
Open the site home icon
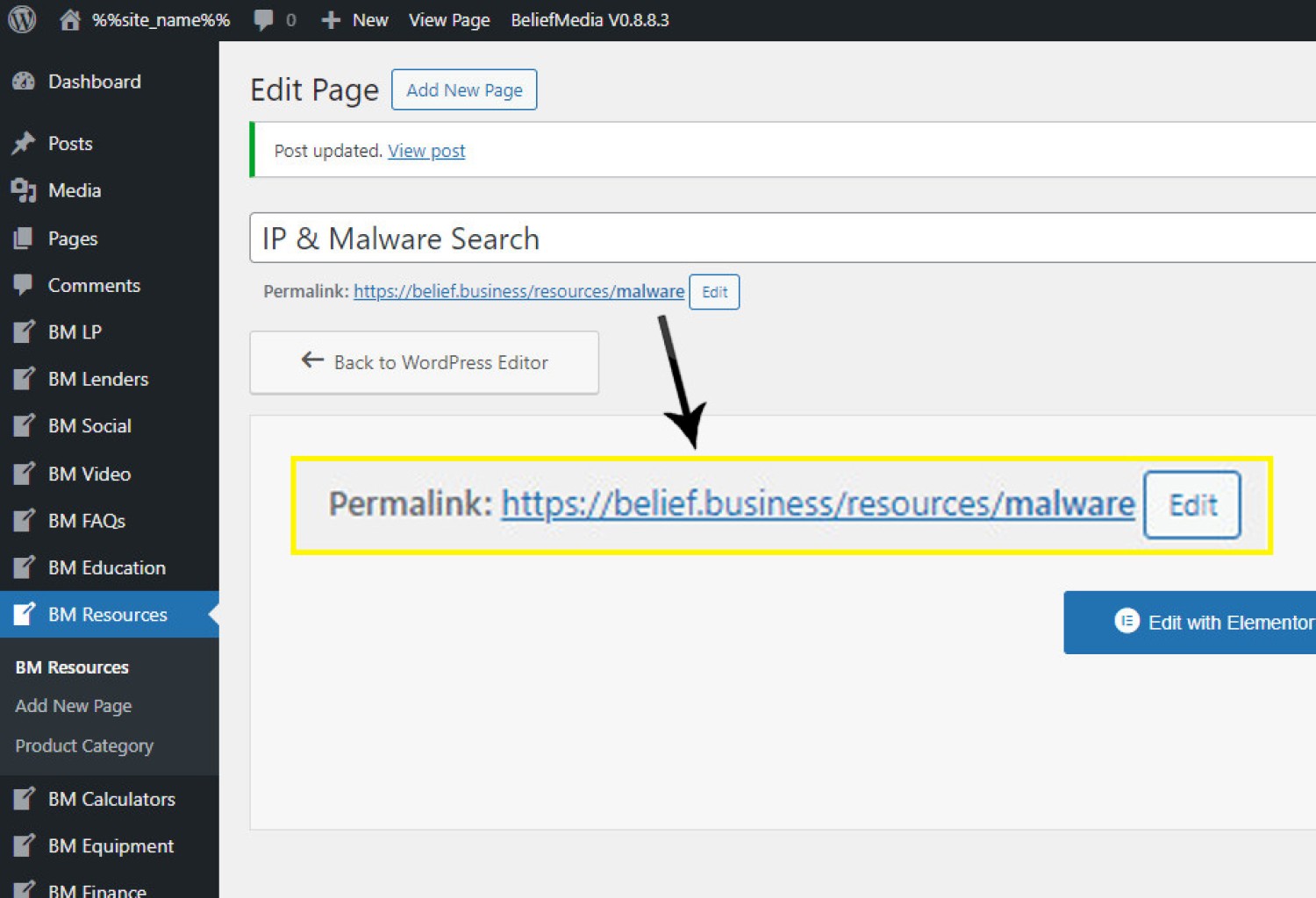click(70, 20)
